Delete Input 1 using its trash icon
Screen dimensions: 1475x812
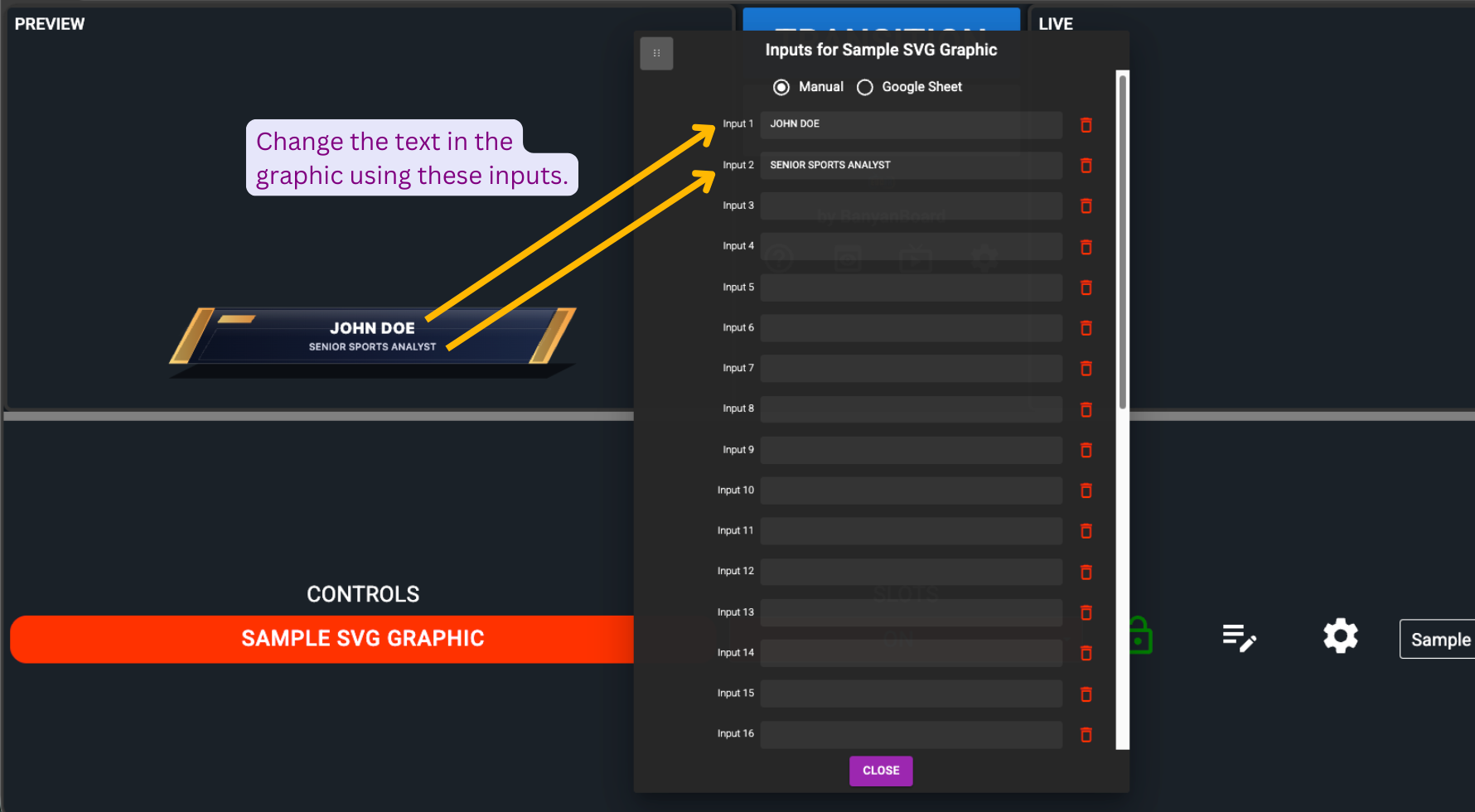click(1086, 125)
